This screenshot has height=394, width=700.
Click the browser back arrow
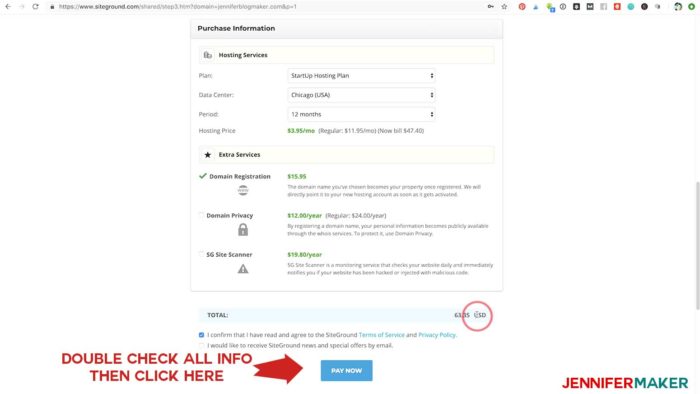[8, 7]
